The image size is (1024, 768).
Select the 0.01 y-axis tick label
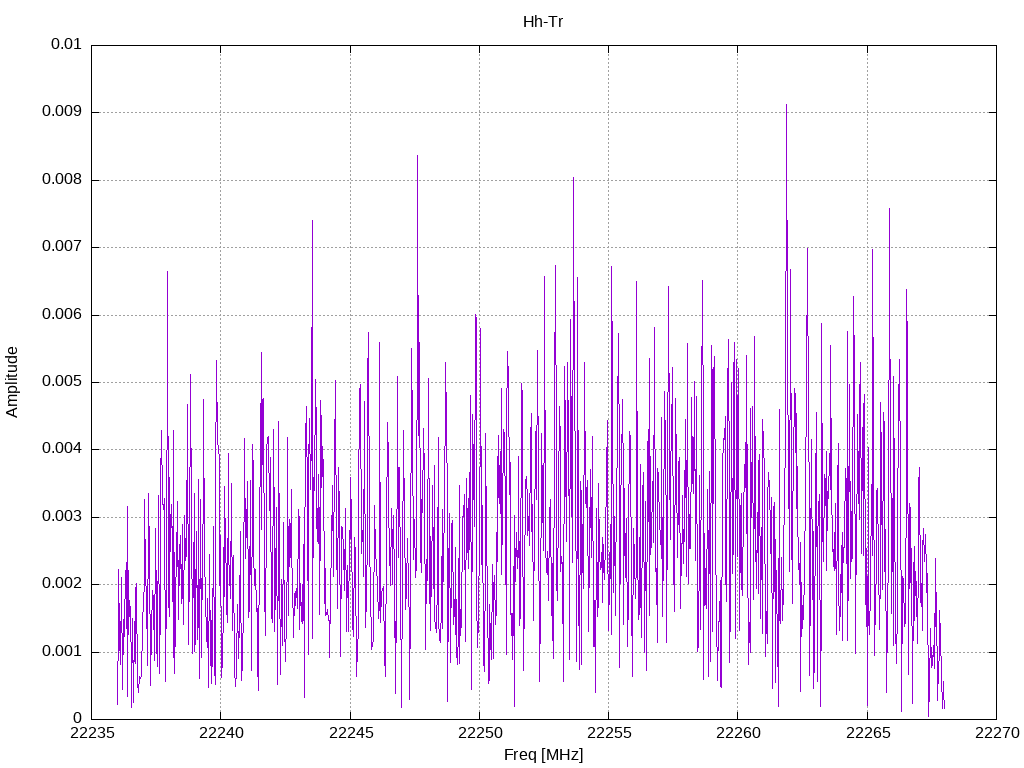coord(66,44)
